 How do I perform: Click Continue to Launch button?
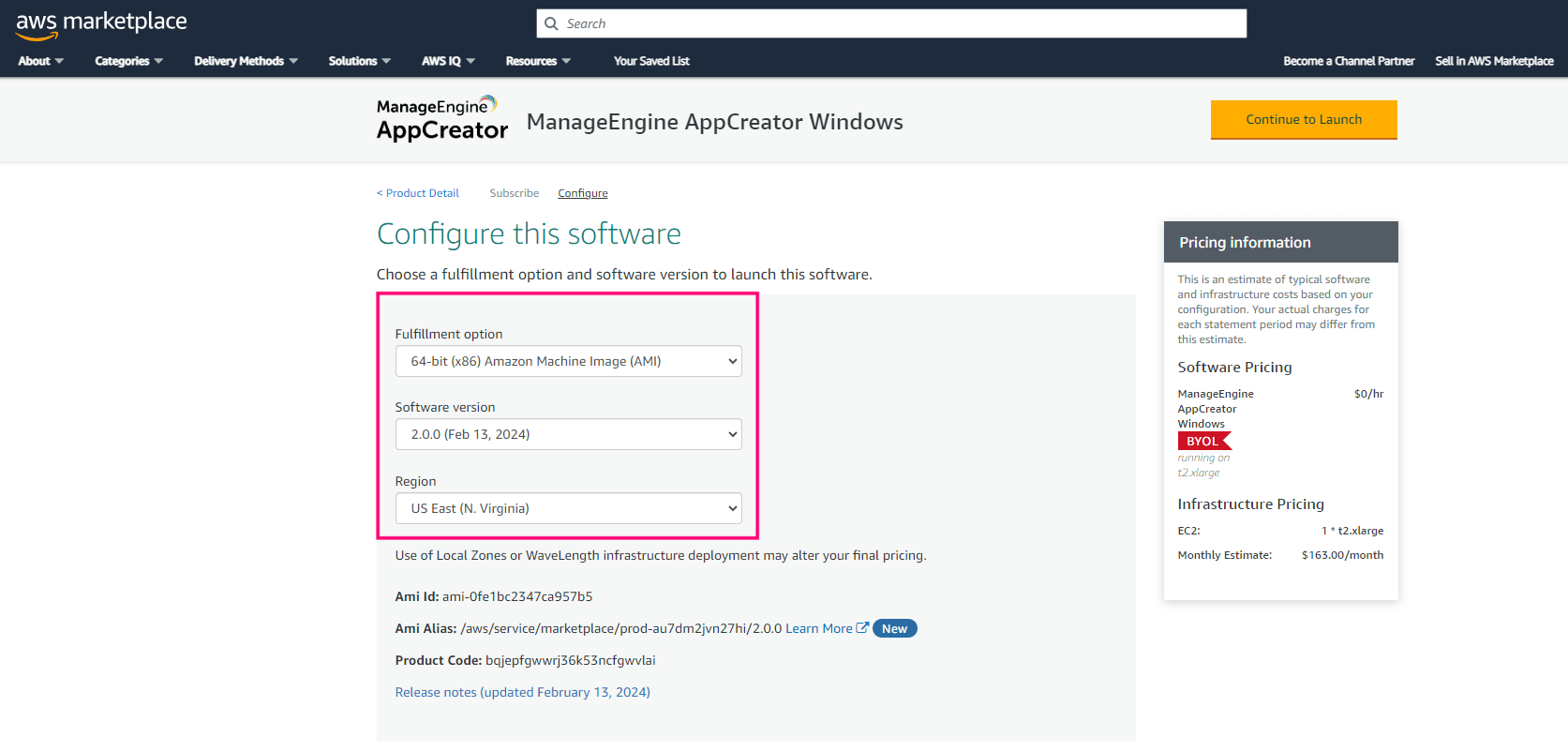(1304, 119)
